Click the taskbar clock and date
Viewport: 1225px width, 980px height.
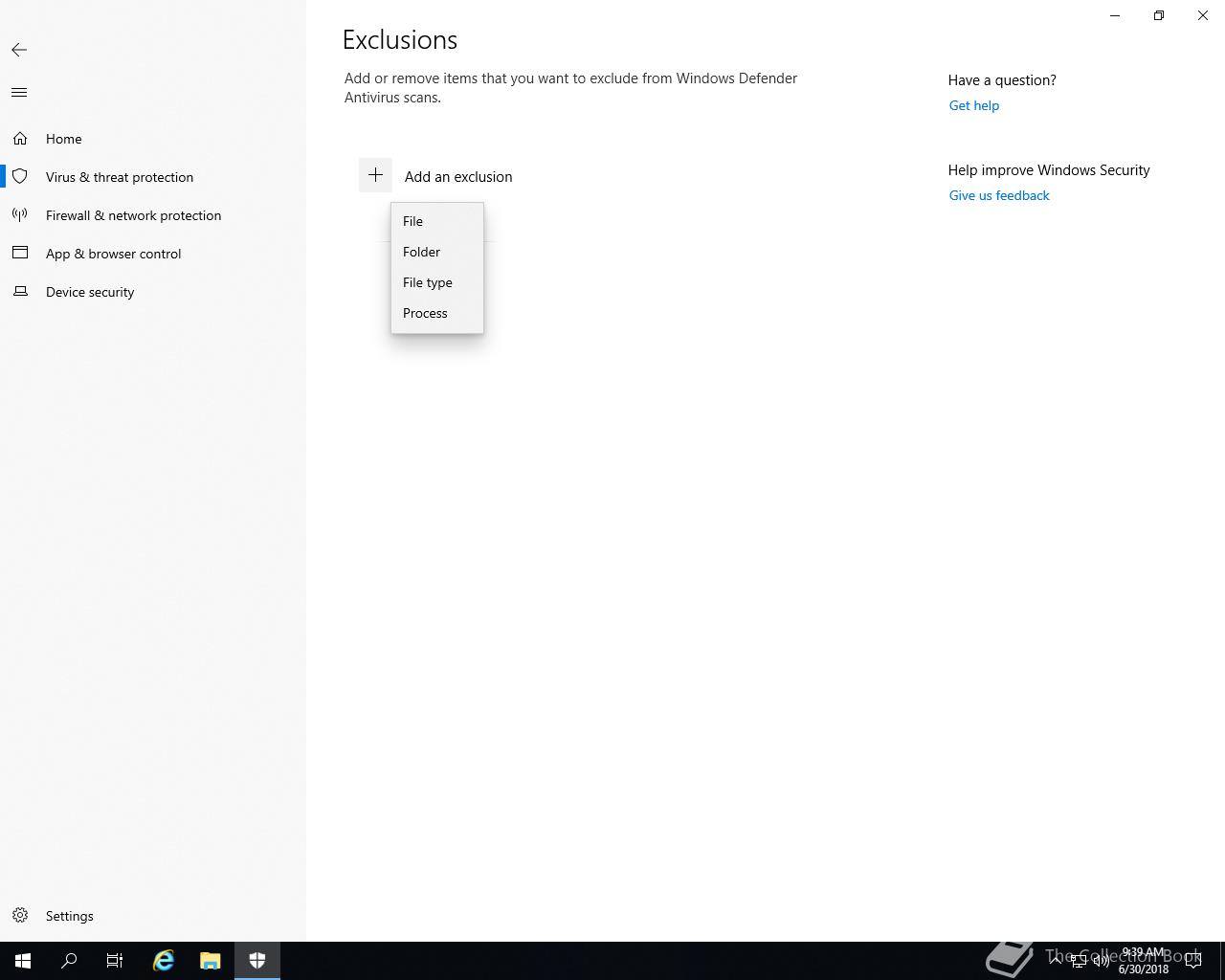tap(1143, 961)
